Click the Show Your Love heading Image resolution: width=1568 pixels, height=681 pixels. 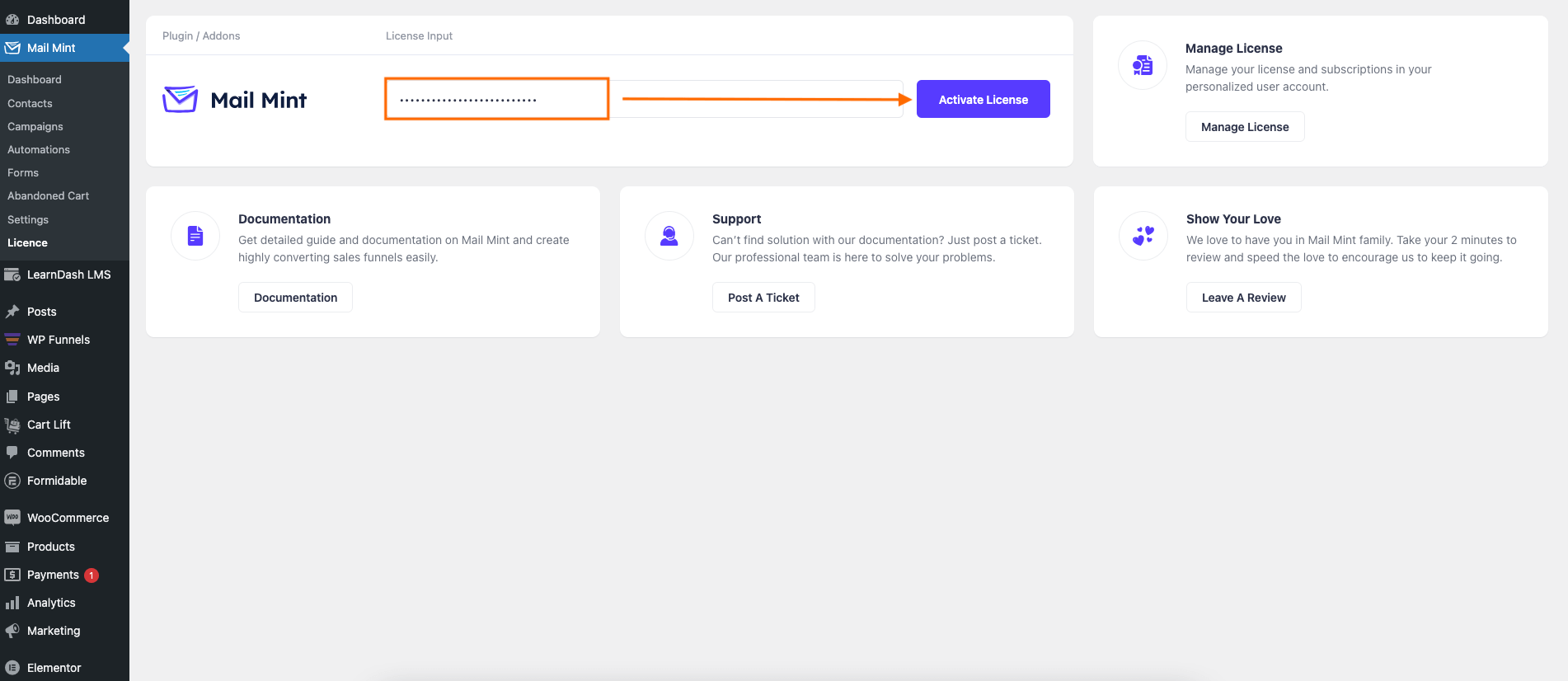(1233, 218)
